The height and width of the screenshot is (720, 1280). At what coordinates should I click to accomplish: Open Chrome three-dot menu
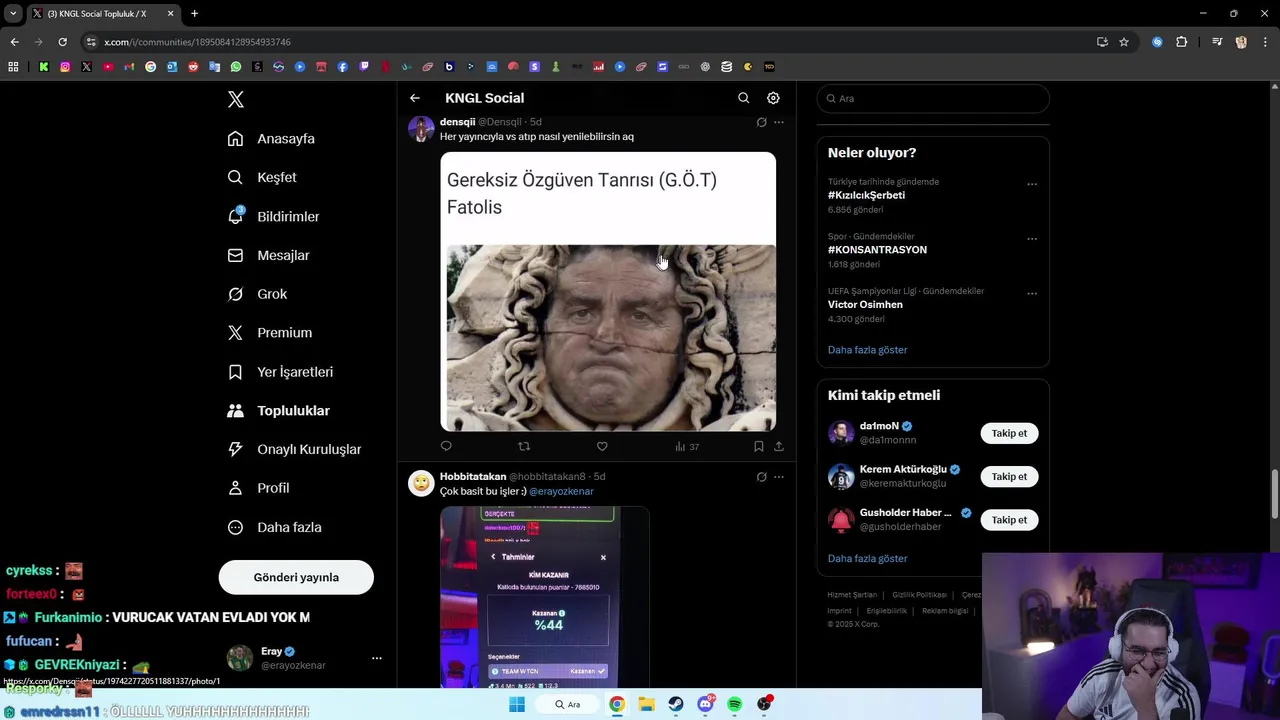pos(1265,42)
